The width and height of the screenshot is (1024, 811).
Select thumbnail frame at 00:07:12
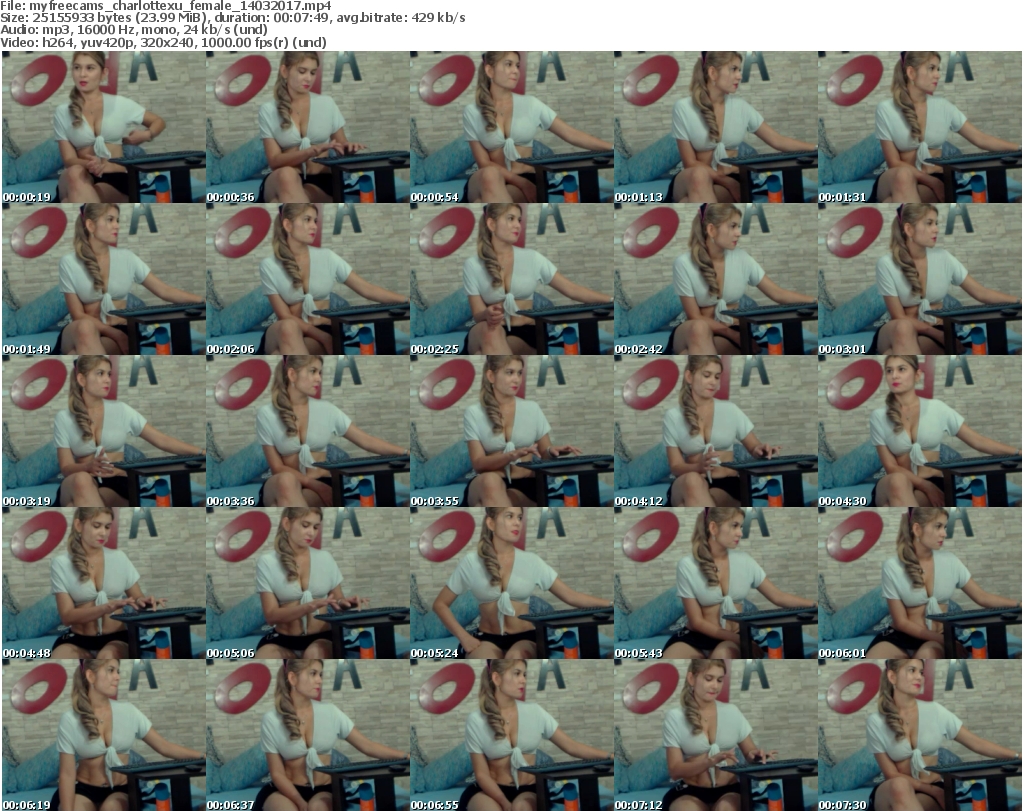715,735
